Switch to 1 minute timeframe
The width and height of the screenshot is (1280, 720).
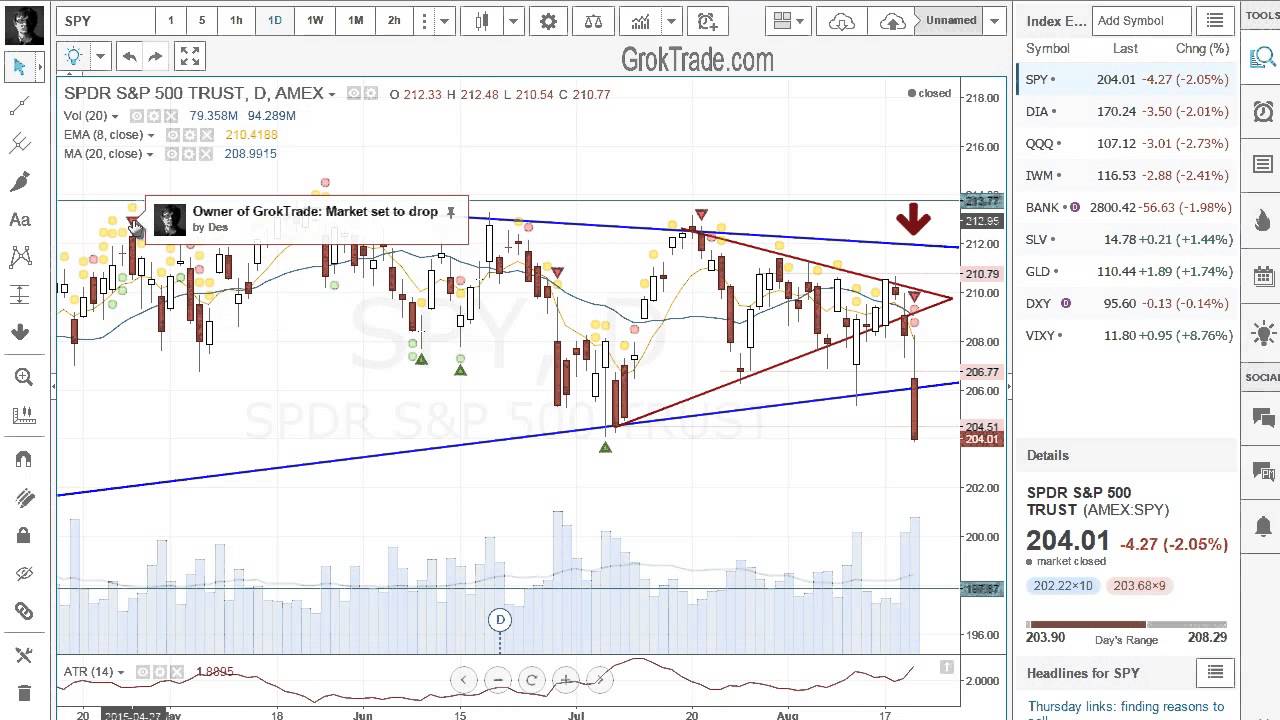click(170, 21)
